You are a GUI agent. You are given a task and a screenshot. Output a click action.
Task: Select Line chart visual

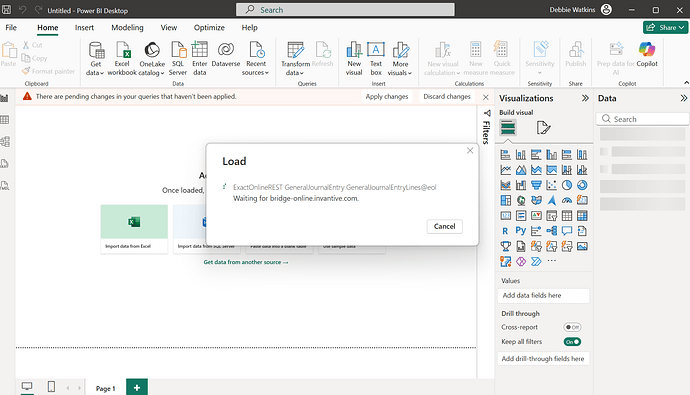[x=506, y=170]
